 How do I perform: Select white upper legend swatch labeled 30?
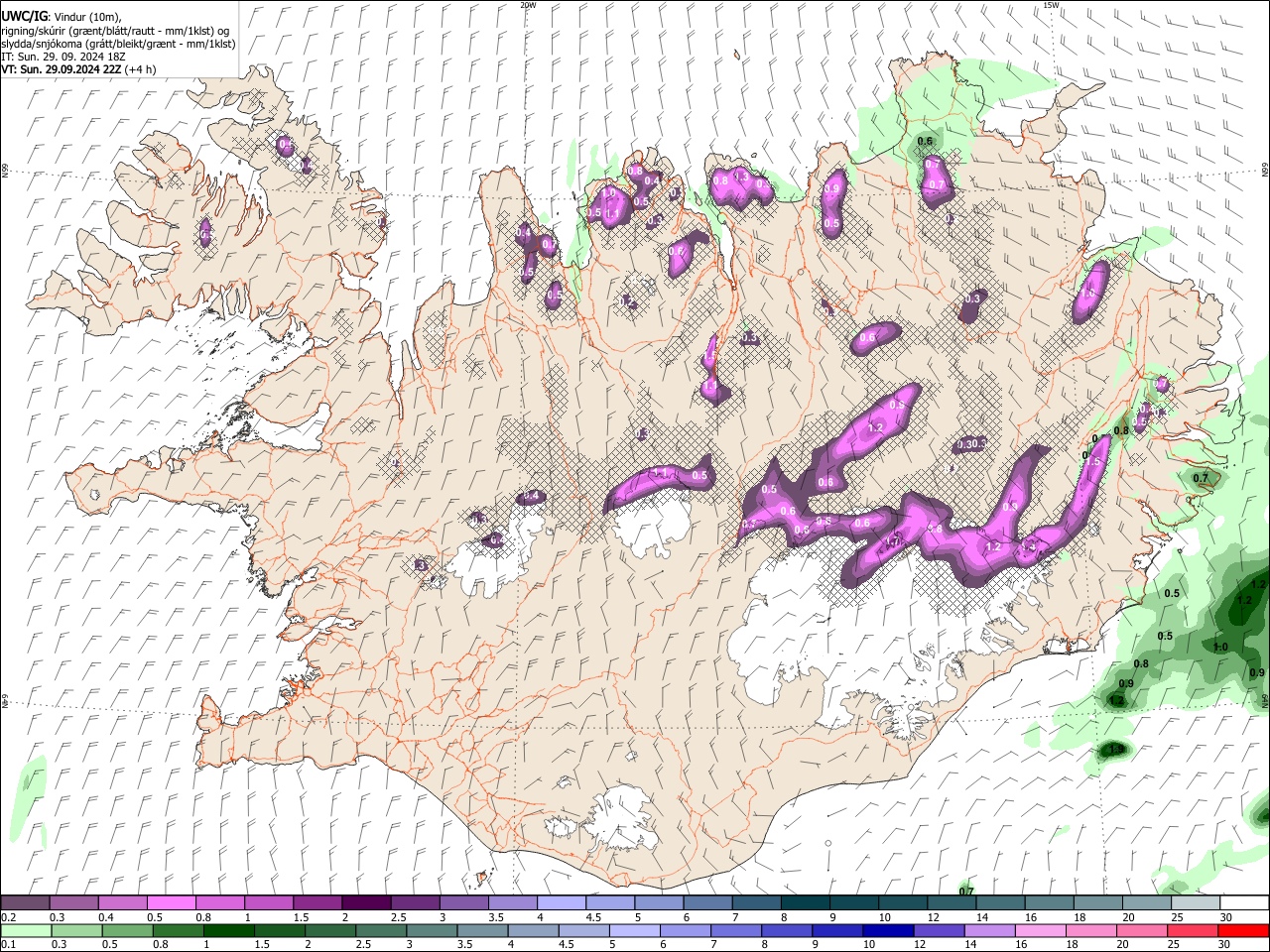(x=1244, y=903)
